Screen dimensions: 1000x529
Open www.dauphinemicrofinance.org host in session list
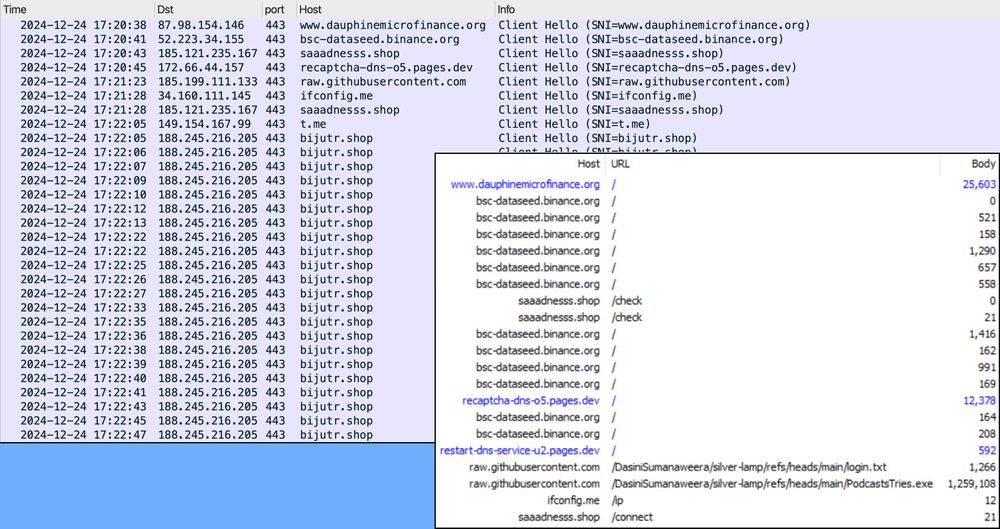coord(525,184)
